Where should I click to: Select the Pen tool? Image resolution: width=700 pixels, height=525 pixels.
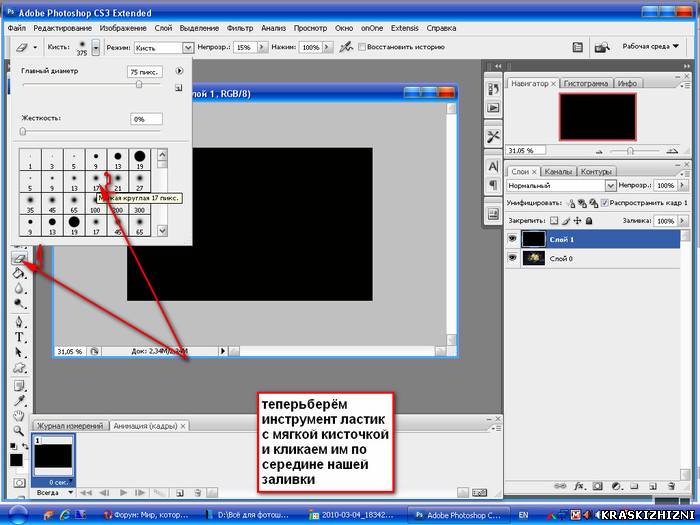pos(19,322)
